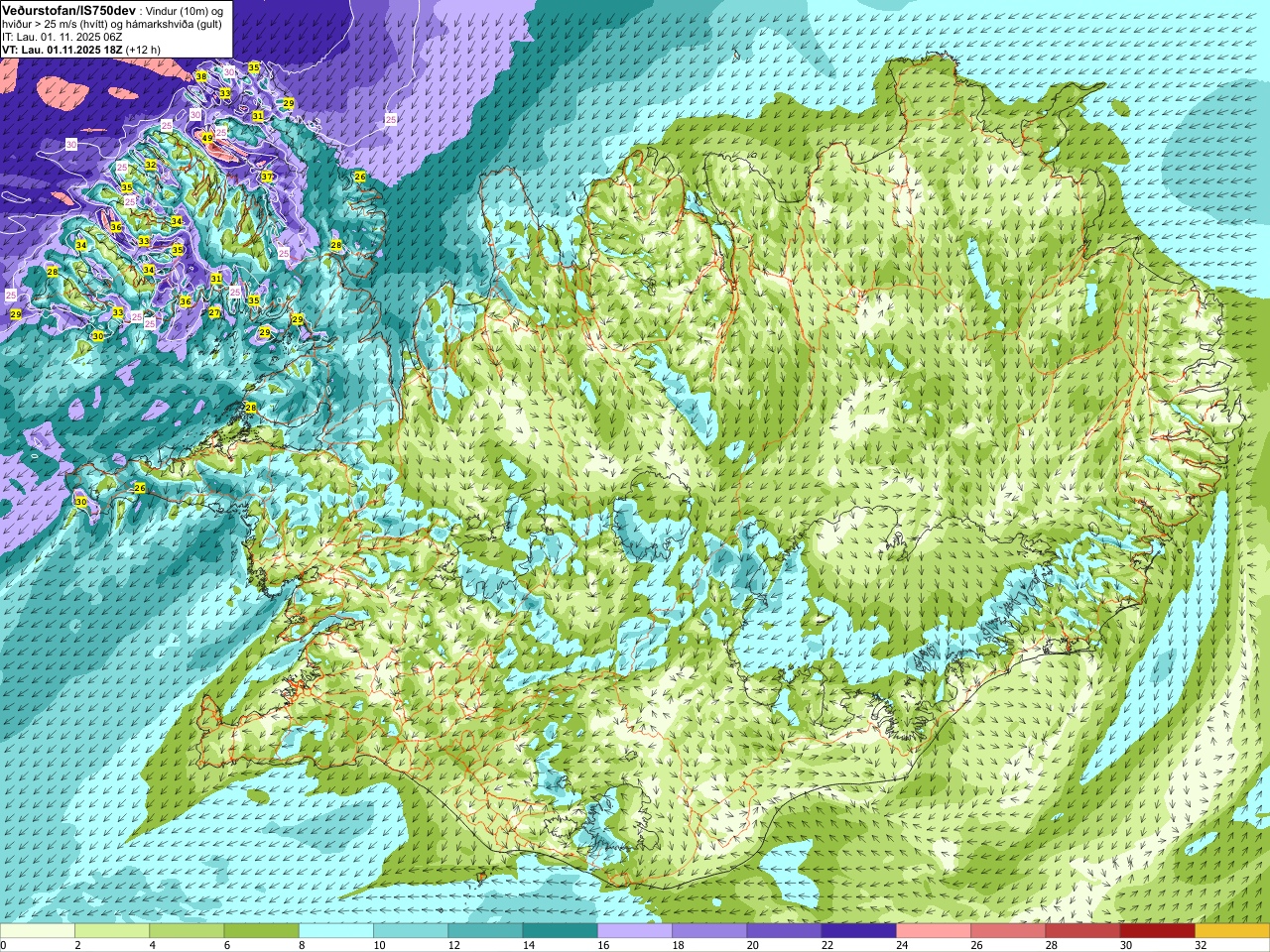The width and height of the screenshot is (1270, 952).
Task: Click the yellow gust label 49
Action: pos(207,139)
